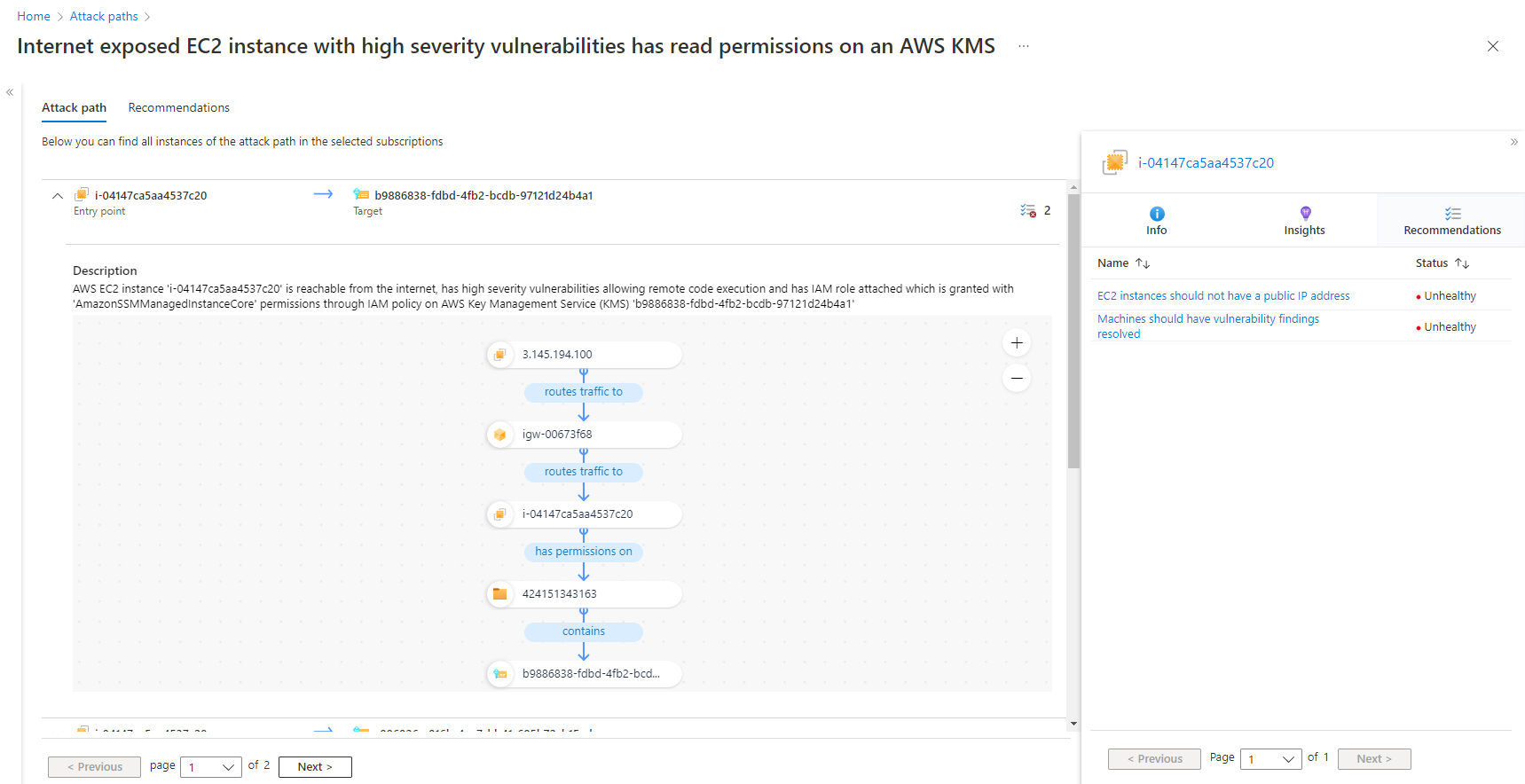The height and width of the screenshot is (784, 1525).
Task: Click the ellipsis more options icon
Action: (1024, 46)
